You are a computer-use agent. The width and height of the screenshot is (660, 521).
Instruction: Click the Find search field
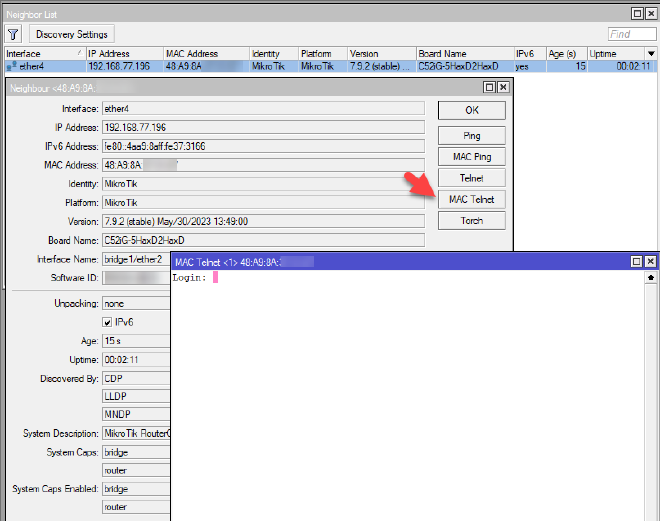coord(632,34)
